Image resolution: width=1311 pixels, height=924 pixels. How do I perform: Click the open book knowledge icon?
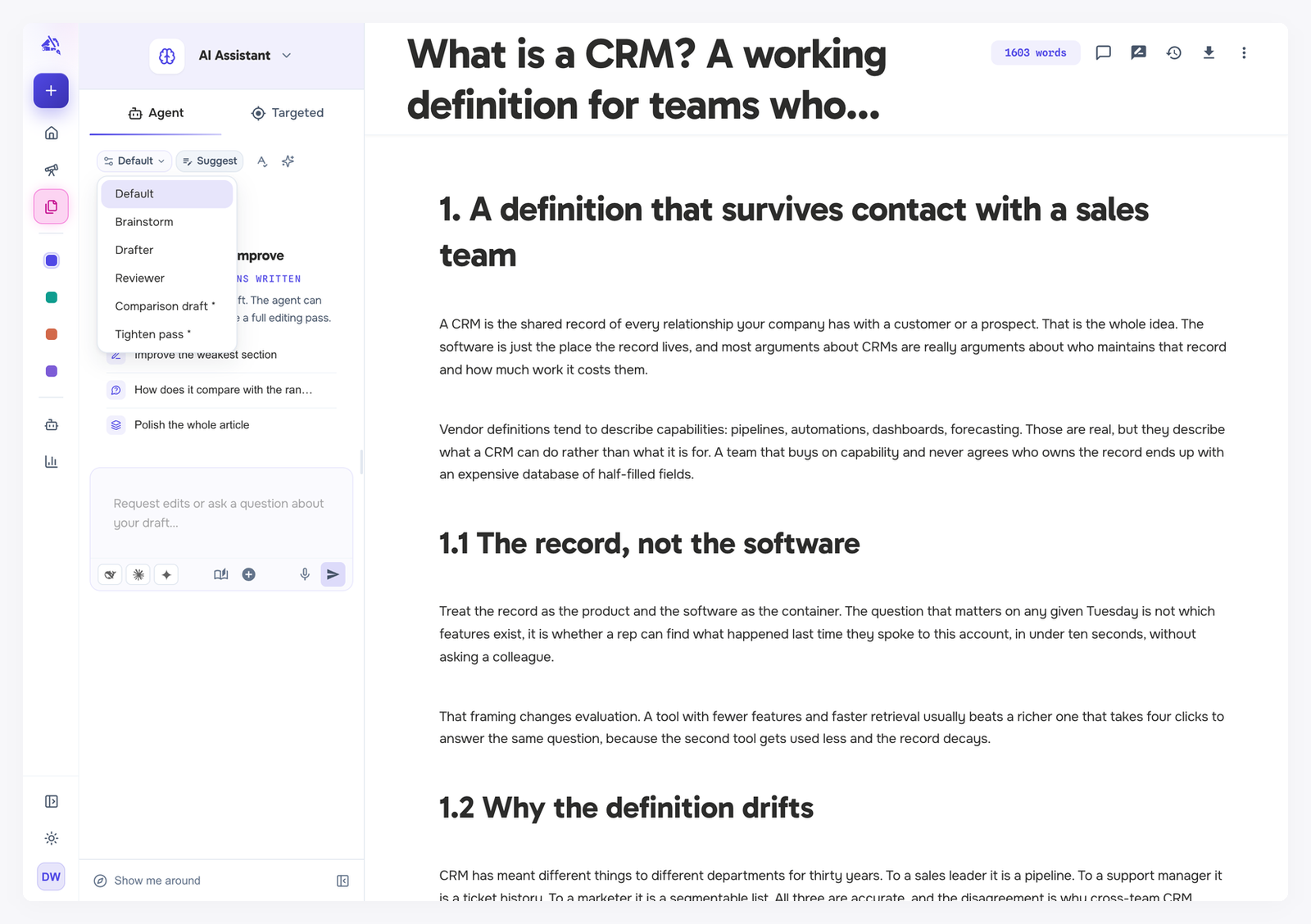221,574
